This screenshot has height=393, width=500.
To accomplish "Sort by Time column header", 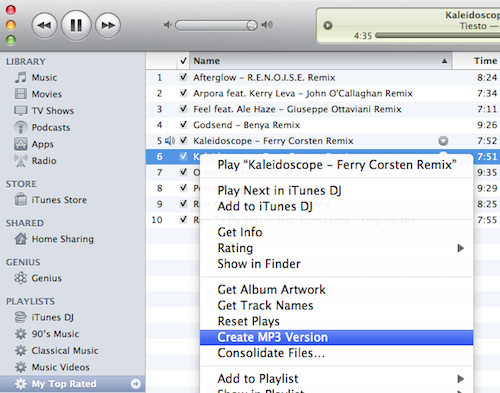I will coord(477,61).
